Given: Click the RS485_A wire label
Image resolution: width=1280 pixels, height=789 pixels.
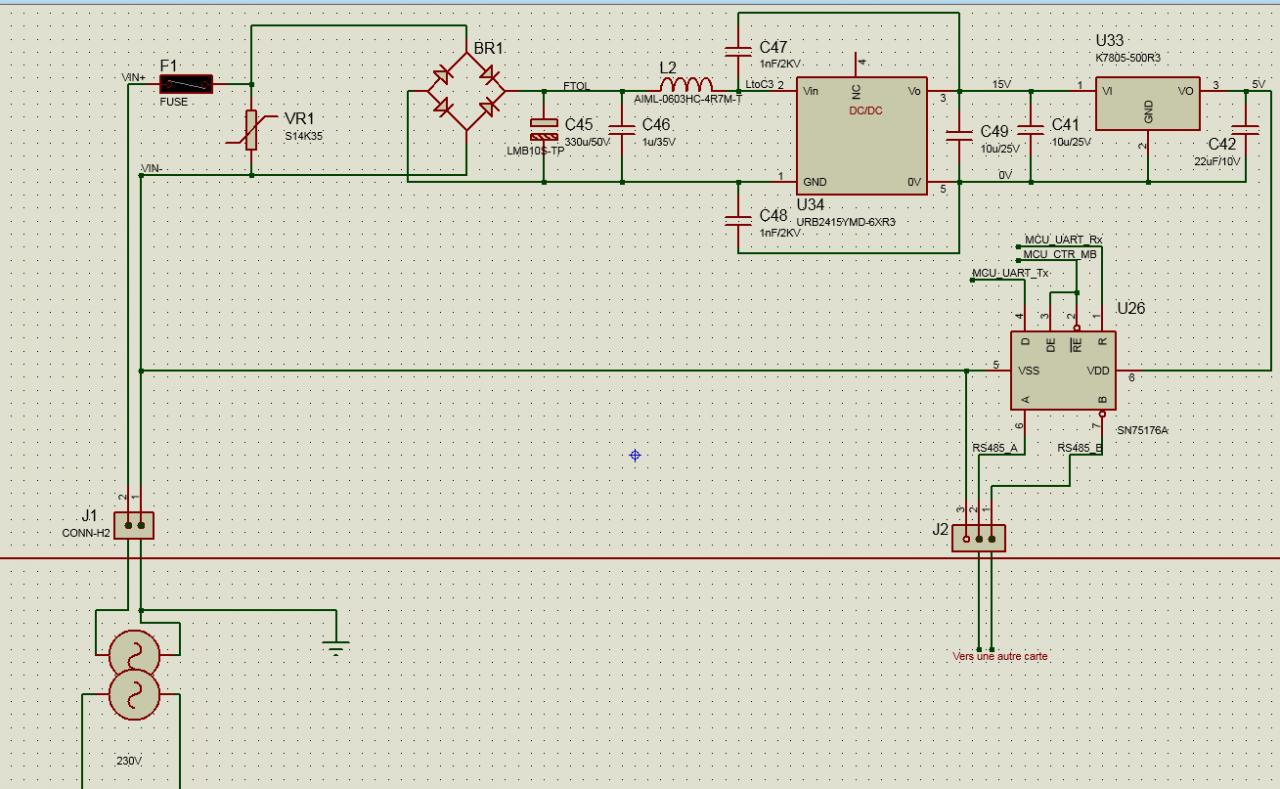Looking at the screenshot, I should [994, 448].
